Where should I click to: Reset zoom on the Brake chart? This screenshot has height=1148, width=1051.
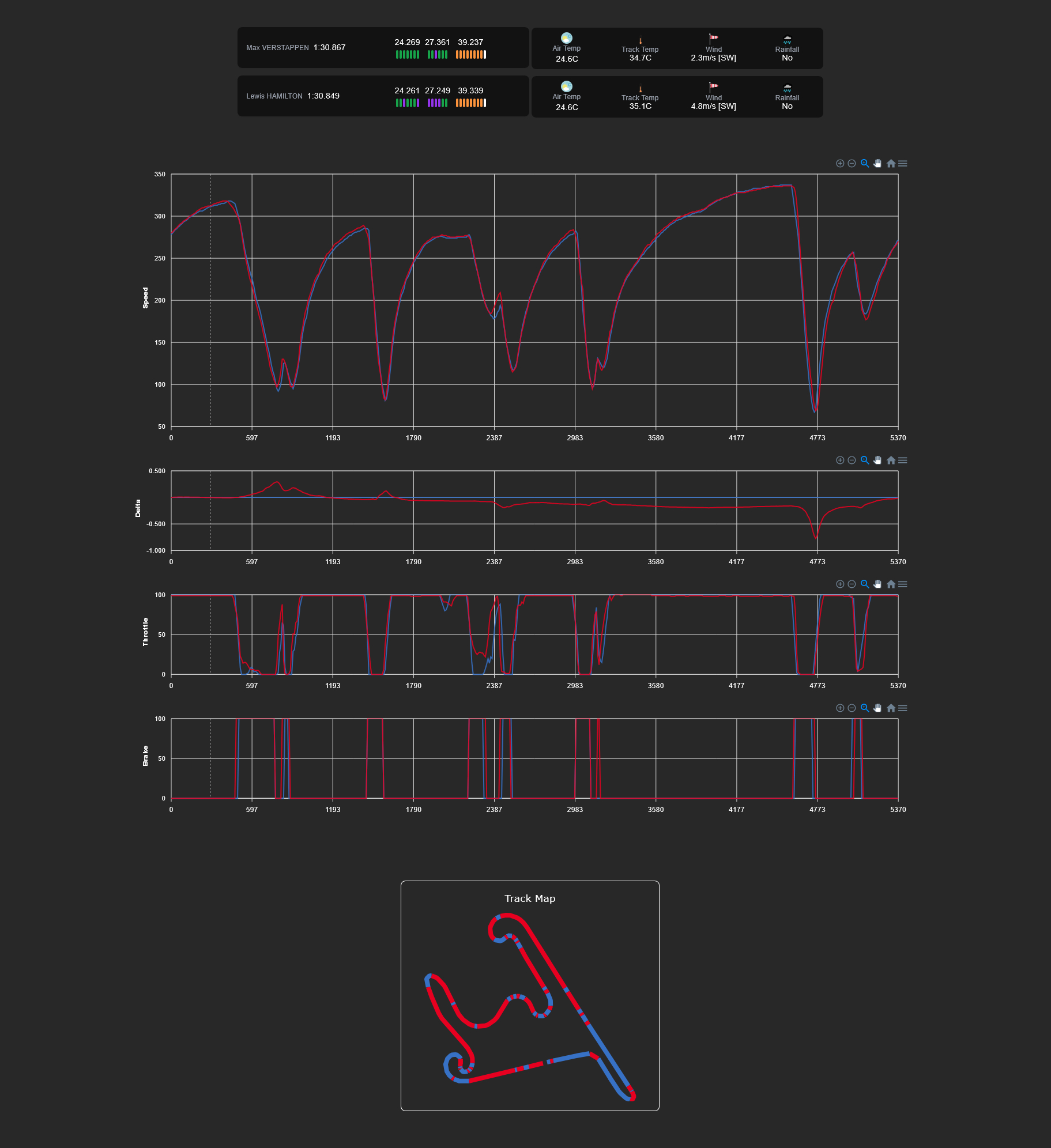click(x=891, y=708)
